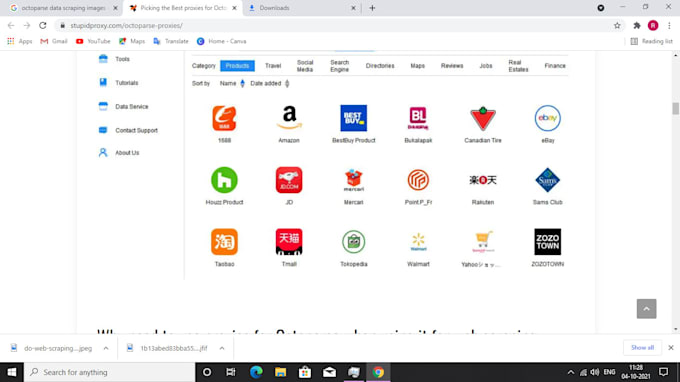
Task: Switch to Social Media category
Action: [305, 66]
